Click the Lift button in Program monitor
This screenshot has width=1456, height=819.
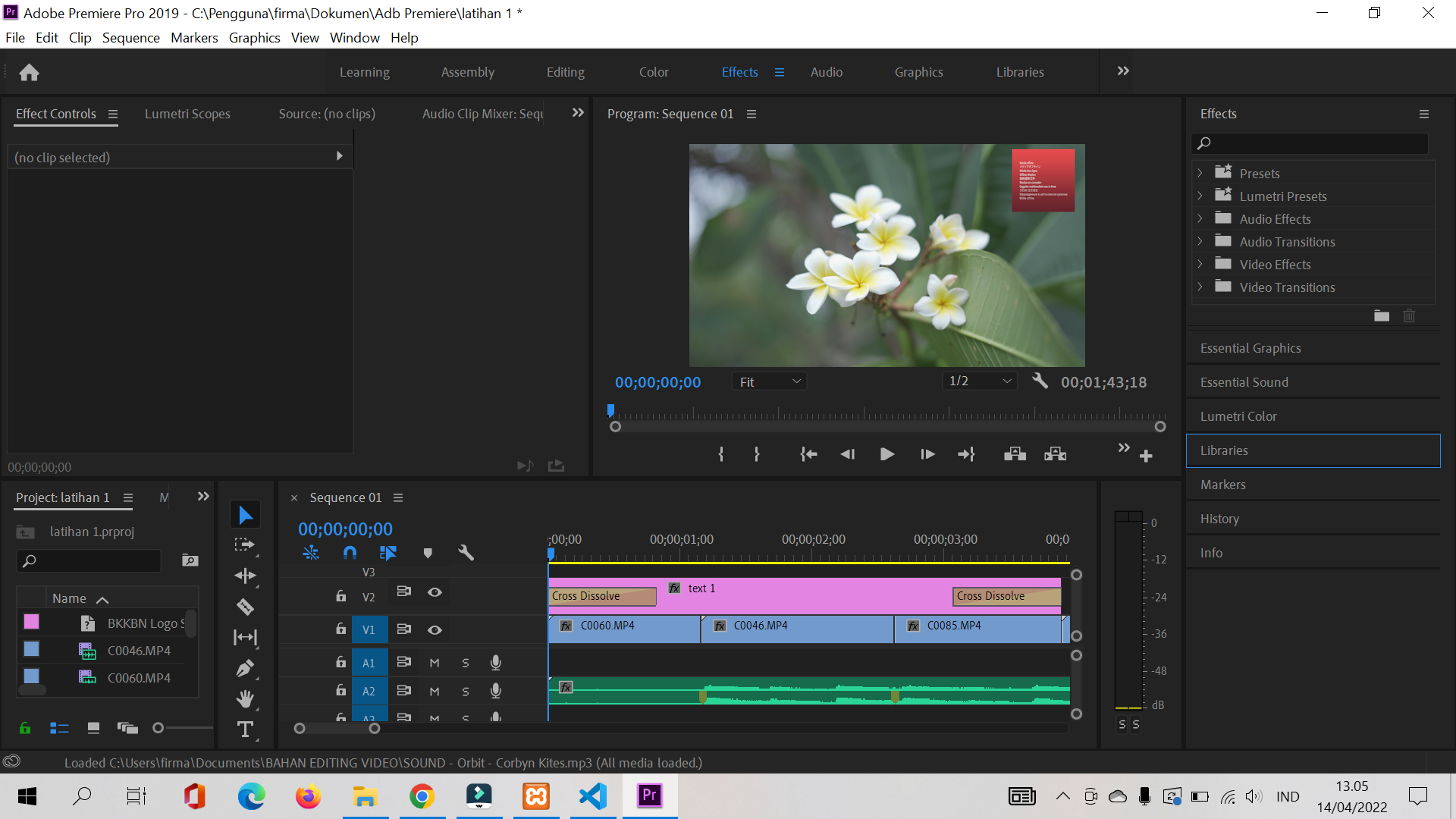(x=1015, y=454)
